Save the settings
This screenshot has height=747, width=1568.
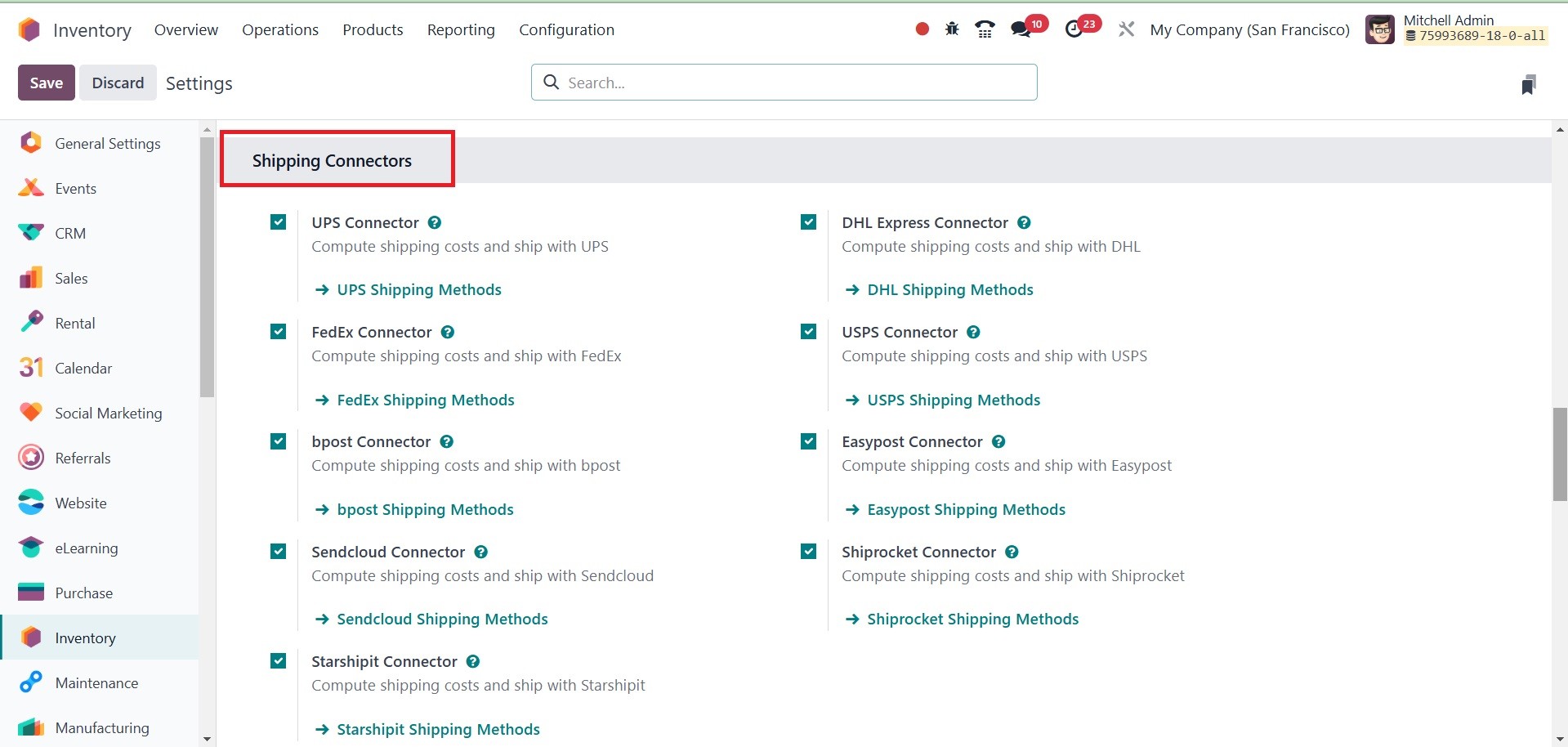[x=47, y=83]
